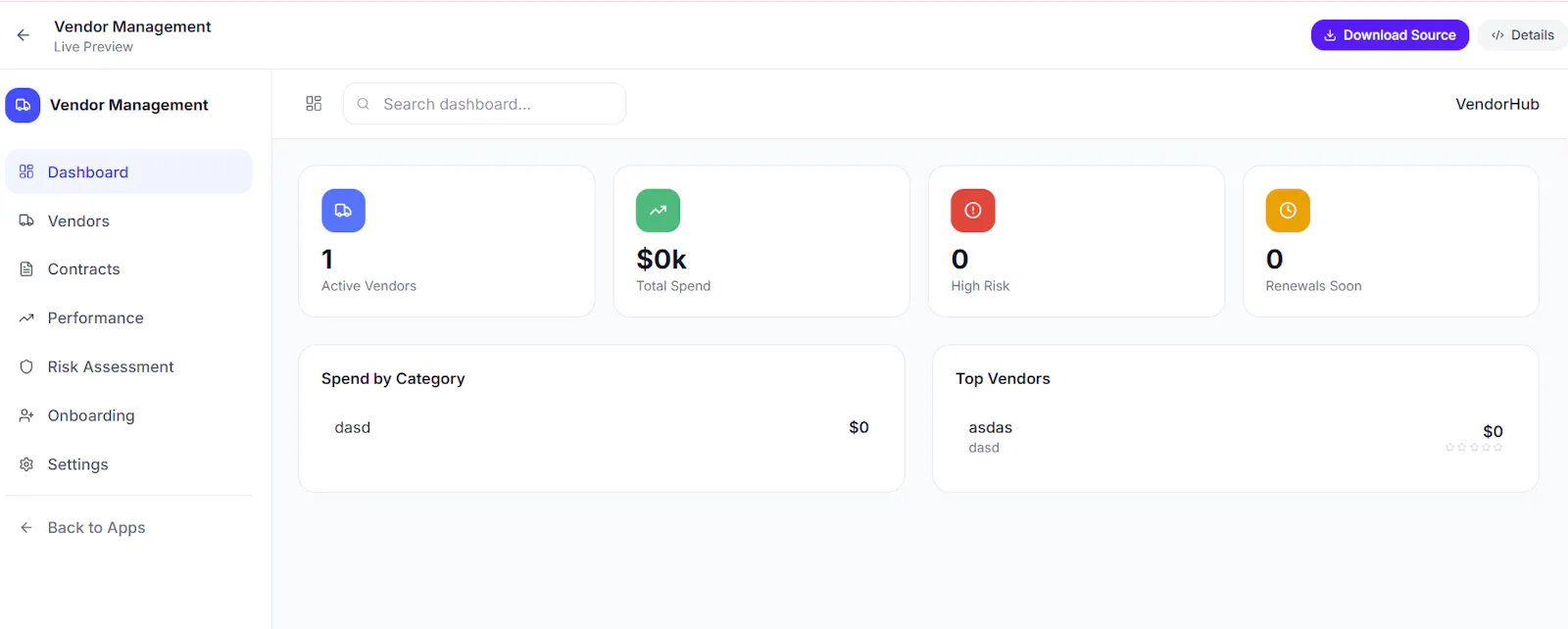The width and height of the screenshot is (1568, 629).
Task: Click the dasd category row in Spend by Category
Action: point(602,427)
